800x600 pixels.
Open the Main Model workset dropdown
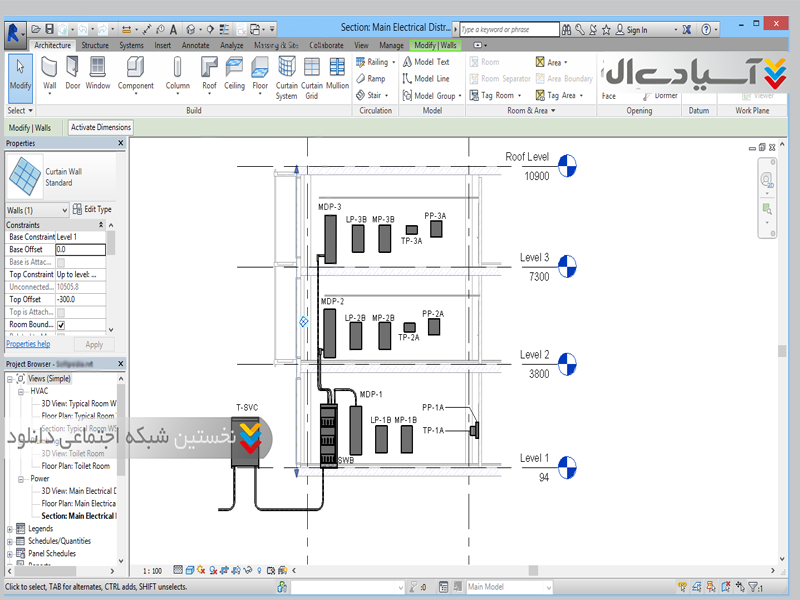pos(509,587)
